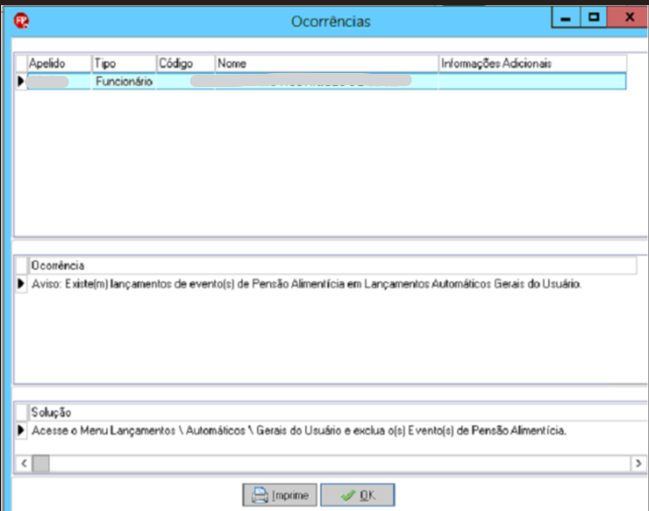
Task: Click the blurred Apelido cell in first row
Action: pos(59,81)
